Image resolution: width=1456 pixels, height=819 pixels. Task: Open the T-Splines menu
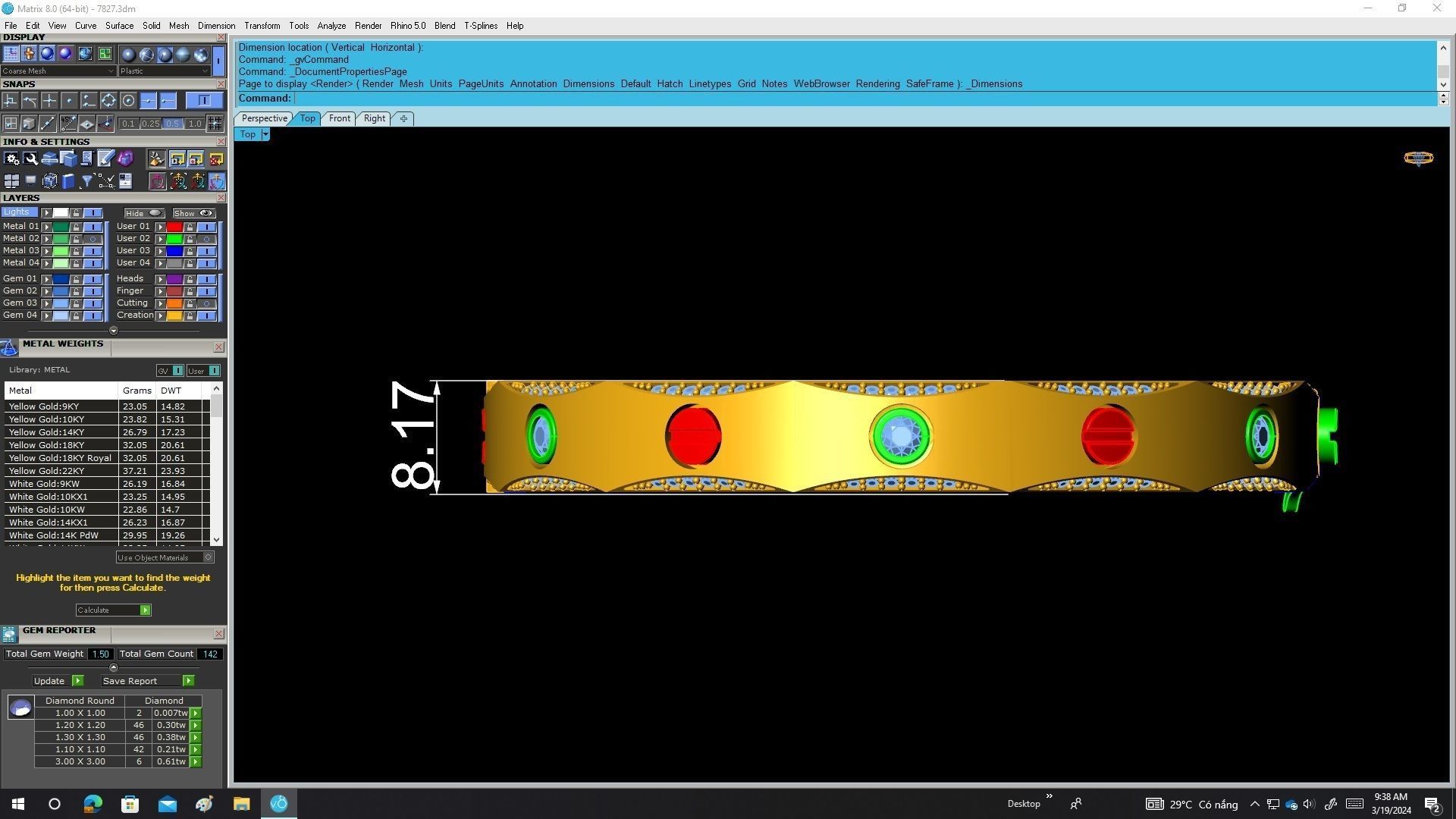pos(481,26)
